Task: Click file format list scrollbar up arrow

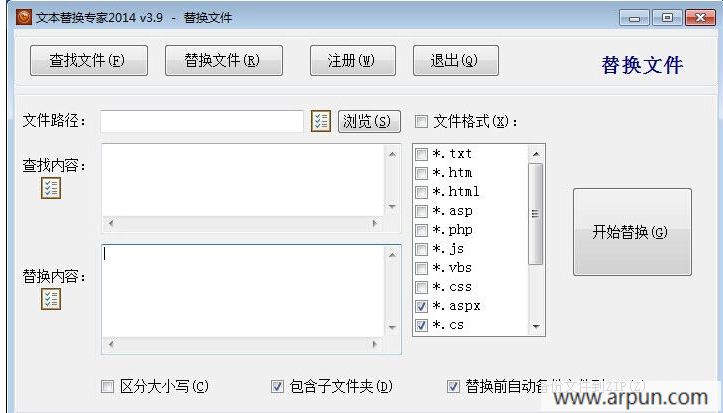Action: pyautogui.click(x=535, y=154)
